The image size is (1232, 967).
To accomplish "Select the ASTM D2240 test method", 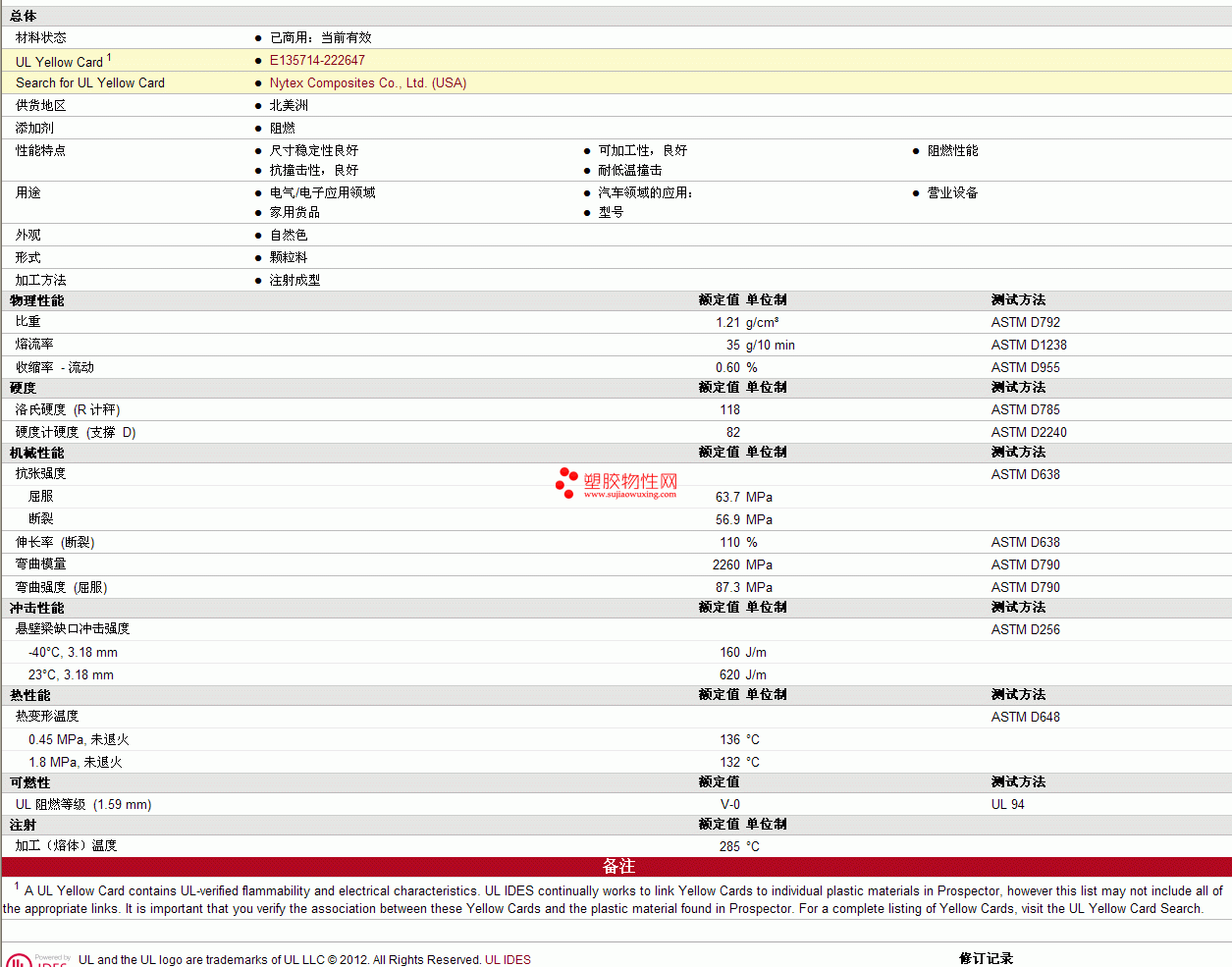I will [x=1029, y=432].
